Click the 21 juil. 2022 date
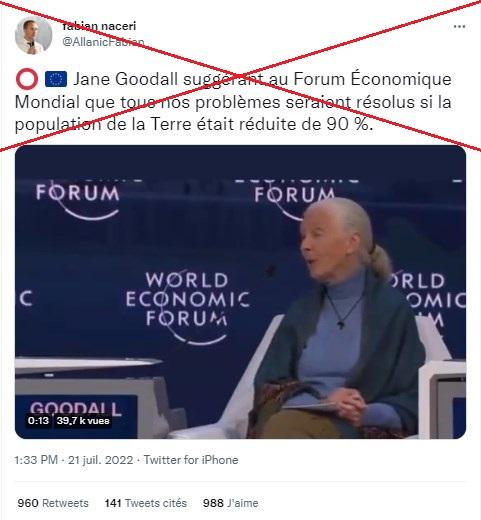 coord(101,460)
